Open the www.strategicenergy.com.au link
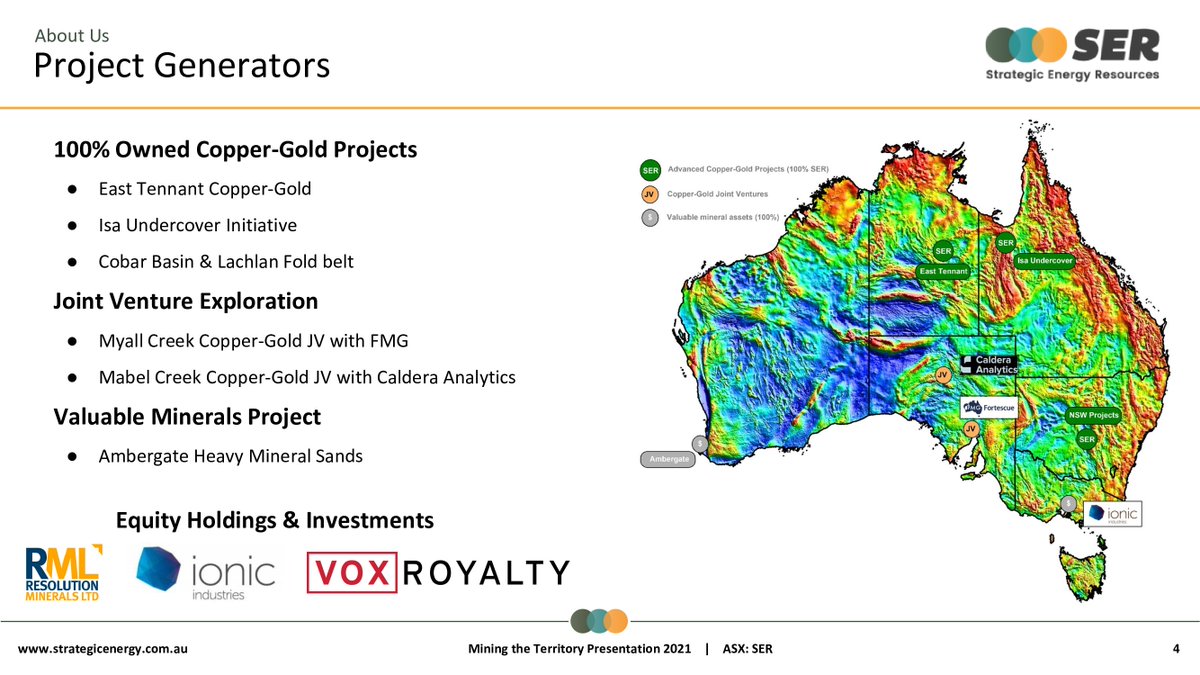The image size is (1200, 675). 104,649
